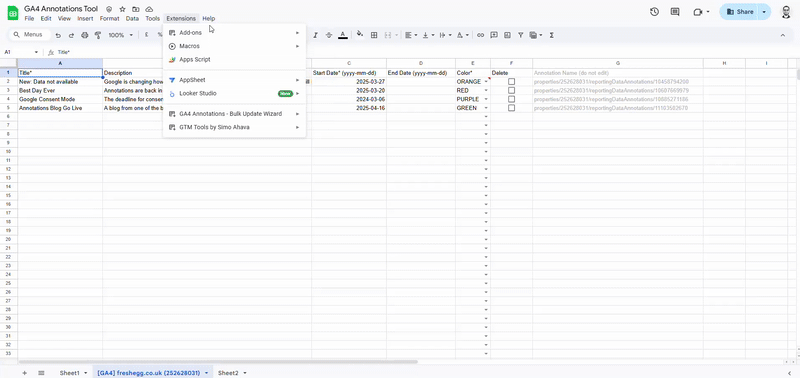Viewport: 800px width, 378px height.
Task: Apply italic formatting
Action: tap(315, 35)
